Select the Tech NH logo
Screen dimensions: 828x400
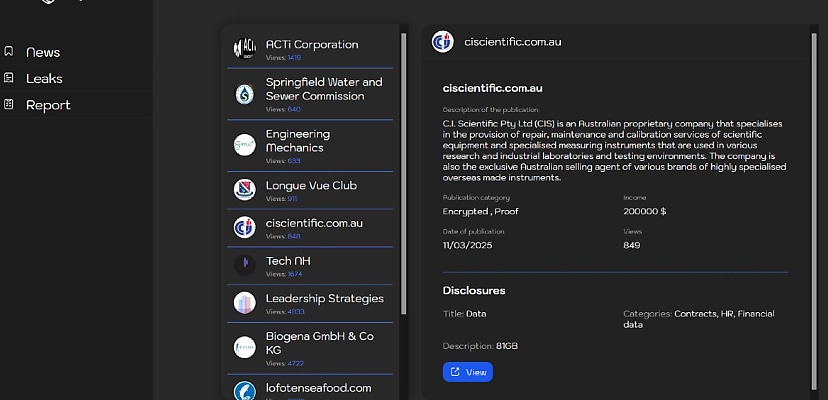(244, 265)
